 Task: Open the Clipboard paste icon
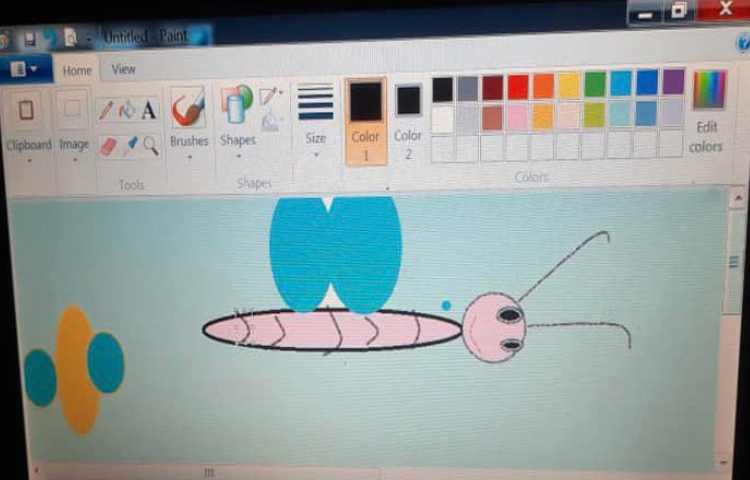(26, 110)
